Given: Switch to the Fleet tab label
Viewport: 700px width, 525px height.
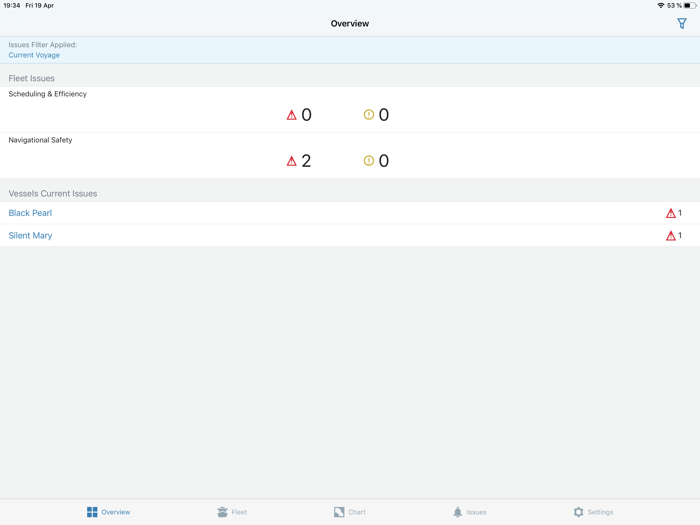Looking at the screenshot, I should (x=239, y=512).
